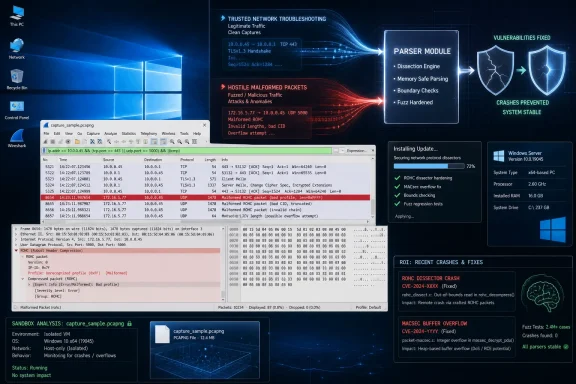Open the Telephony menu

[x=149, y=133]
